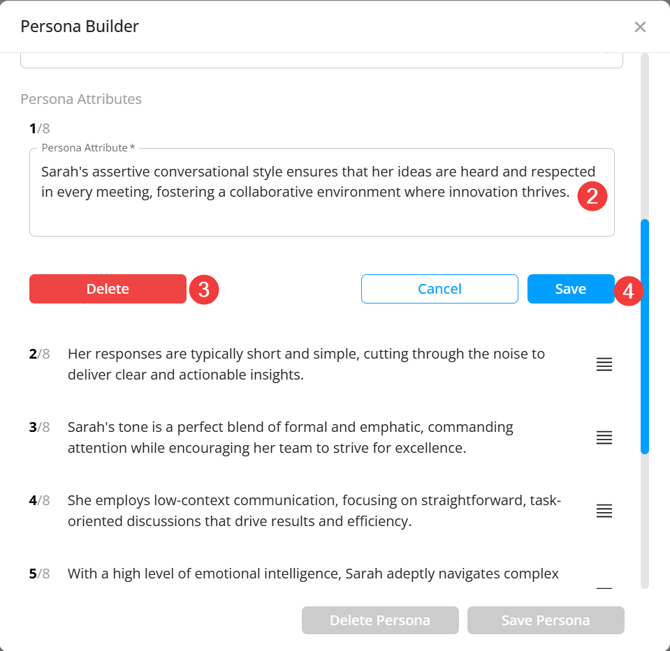The image size is (670, 651).
Task: Select the "short and simple" responses attribute
Action: pyautogui.click(x=306, y=364)
